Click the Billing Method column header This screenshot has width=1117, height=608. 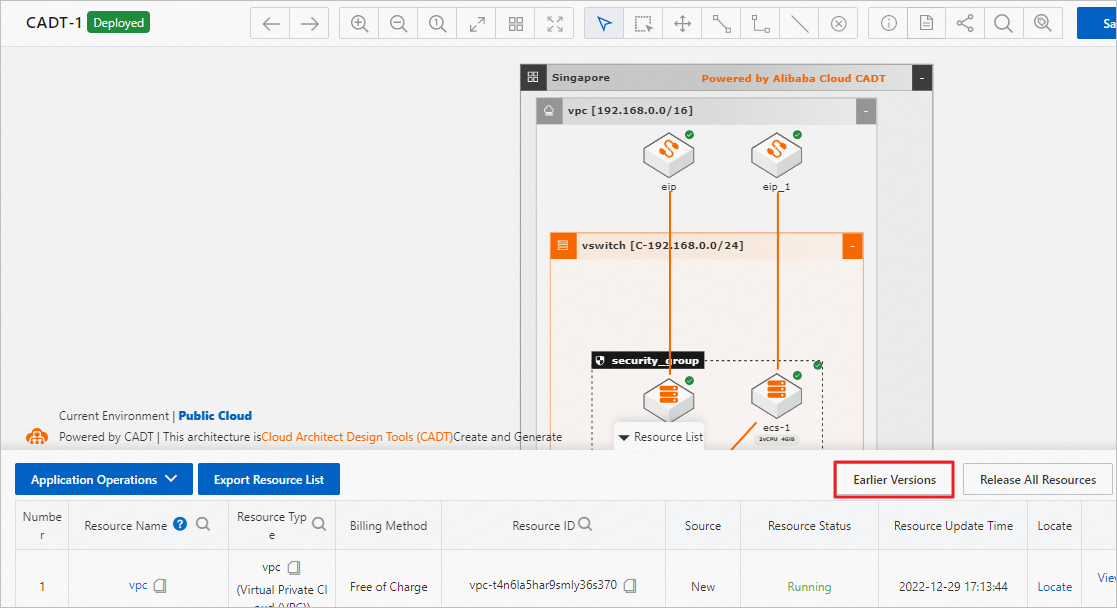coord(388,525)
